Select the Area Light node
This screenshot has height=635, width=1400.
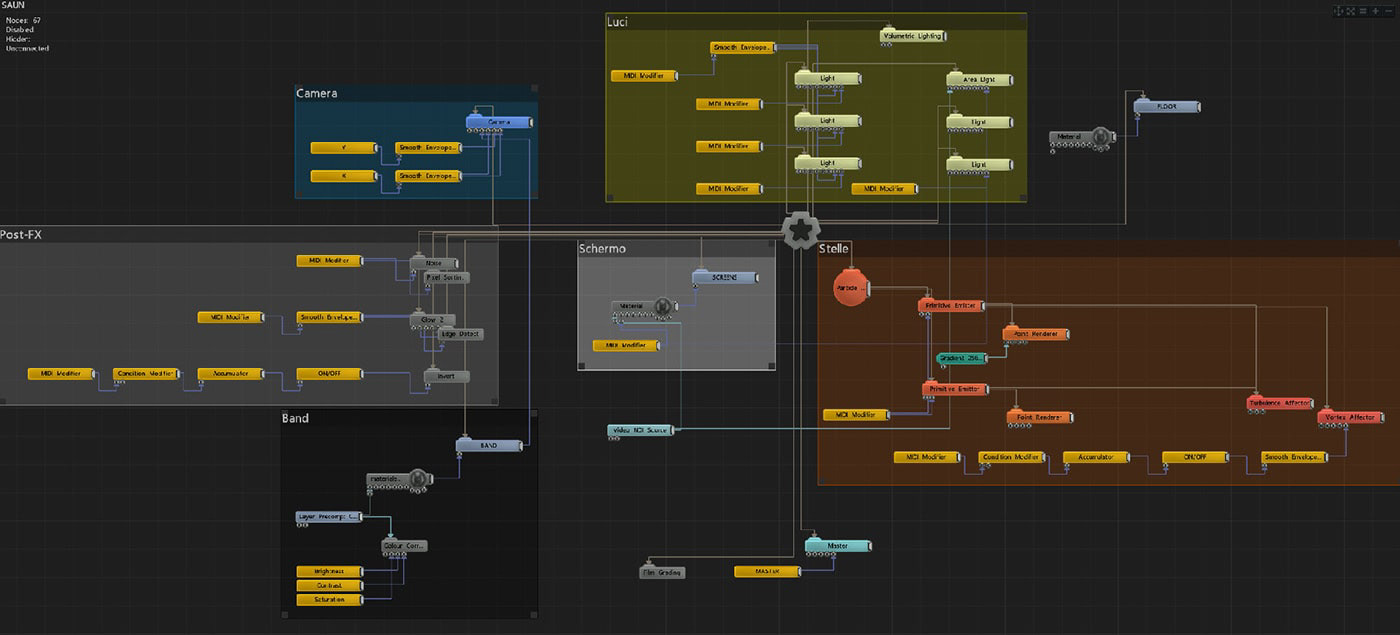point(979,79)
